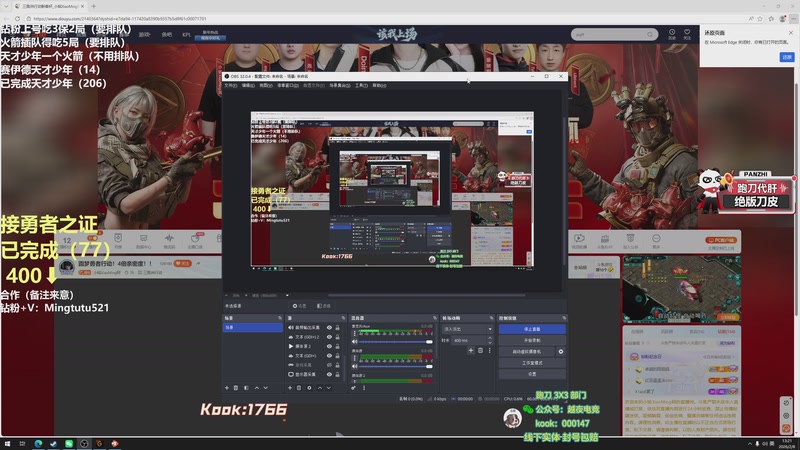Open OBS 停靠窗口(D) menu

(288, 85)
